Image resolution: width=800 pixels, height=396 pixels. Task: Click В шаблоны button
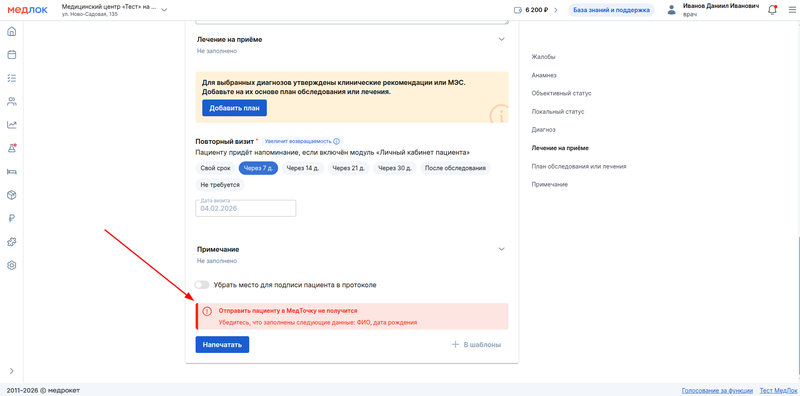pos(477,344)
